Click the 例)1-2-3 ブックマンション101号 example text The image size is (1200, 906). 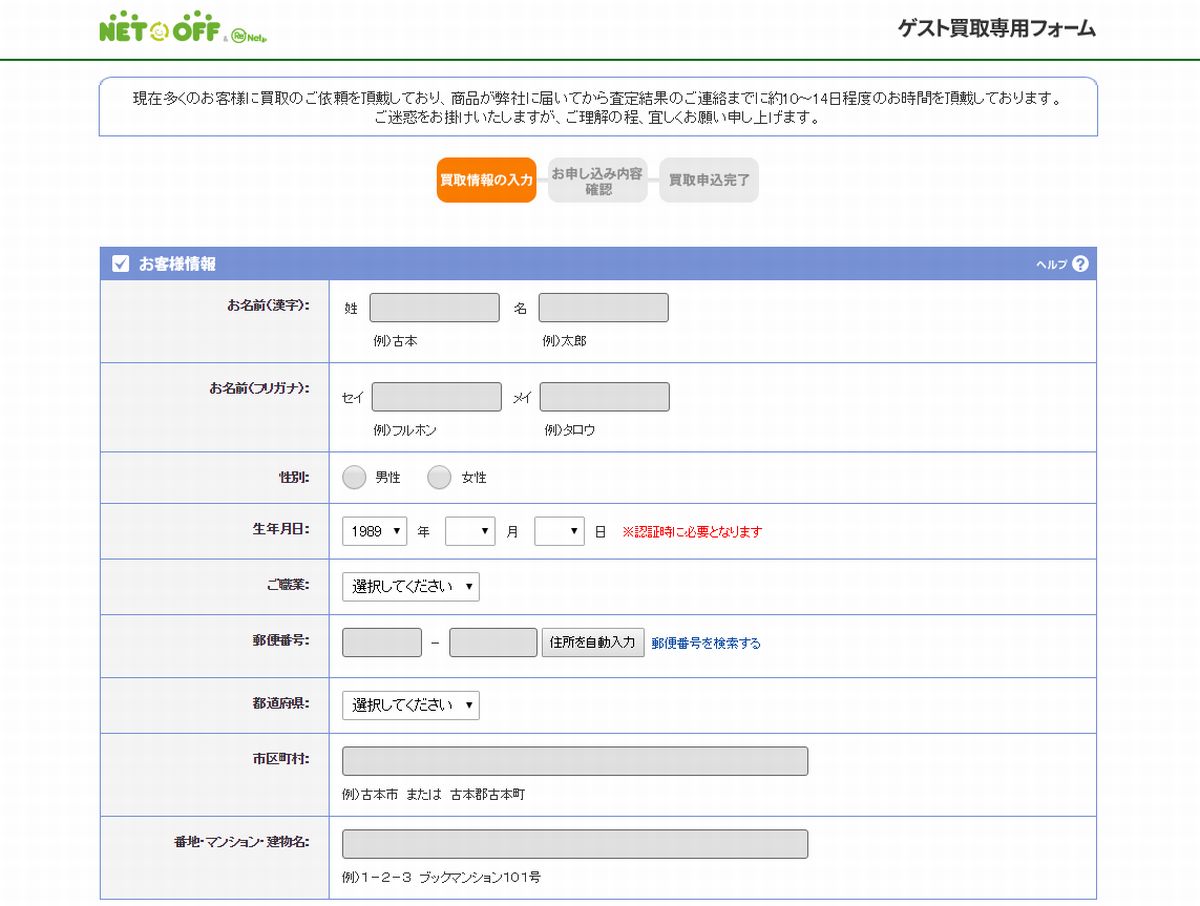click(441, 878)
